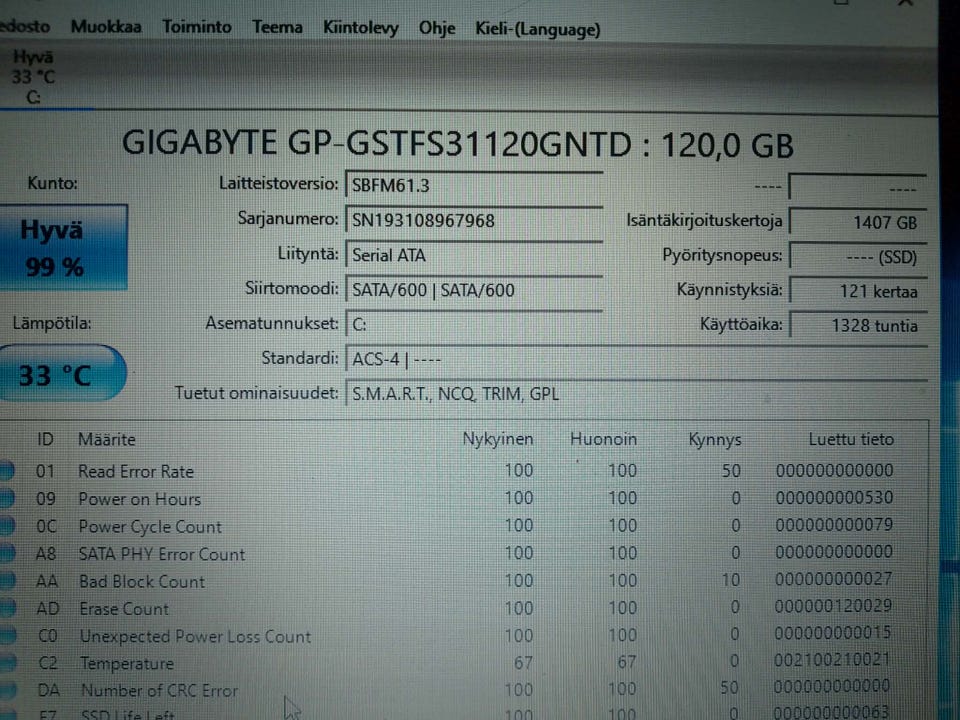Click the Tuetut ominaisuudet field S.M.A.R.T., NCQ, TRIM, GPL
This screenshot has height=720, width=960.
(x=636, y=394)
